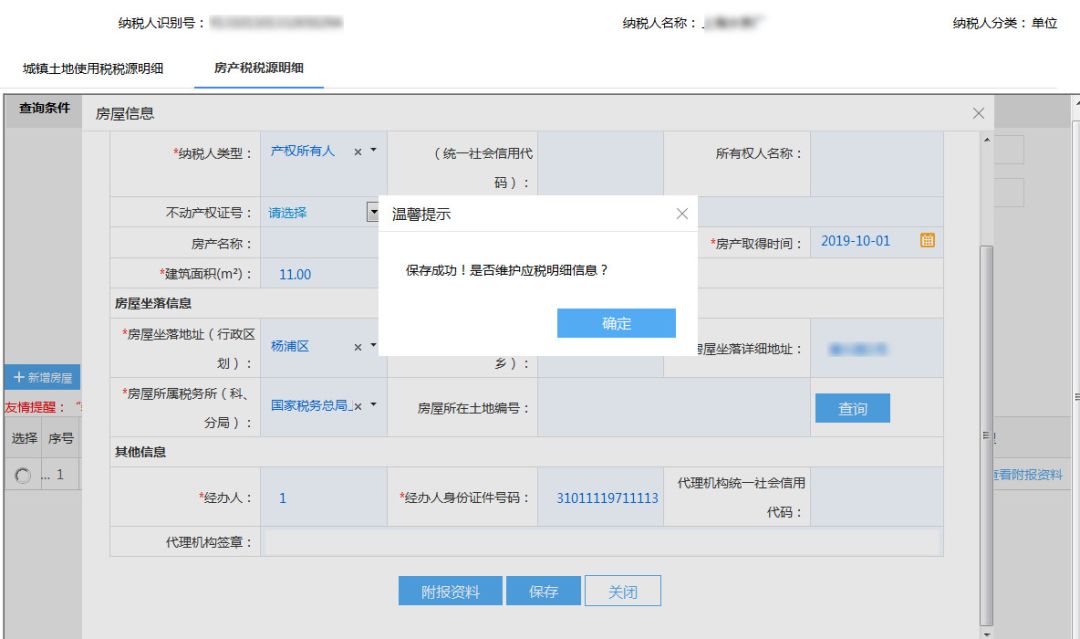Open the 不动产权证号 dropdown
The image size is (1080, 639).
tap(373, 213)
